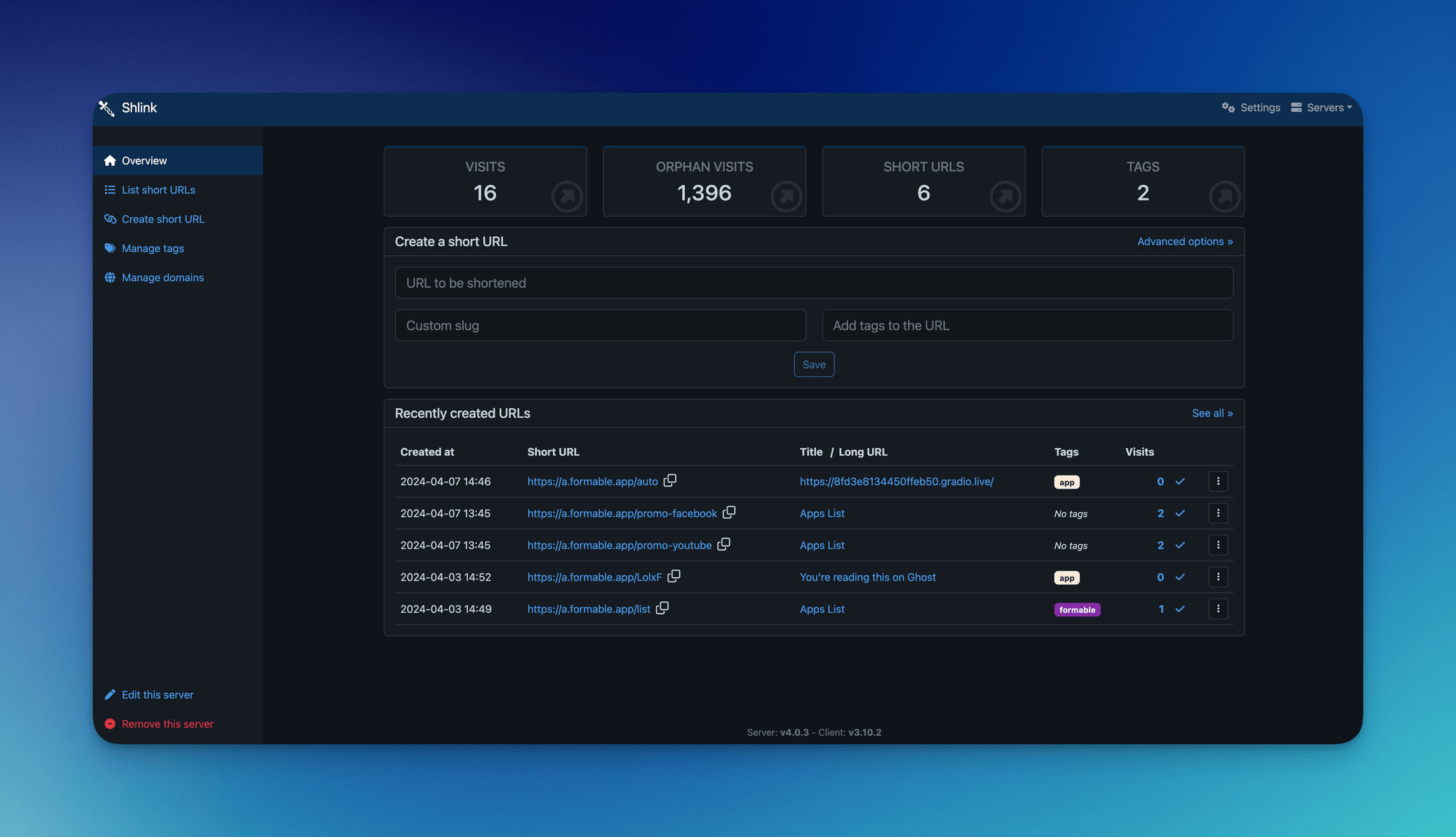Click copy icon next to /list short URL
1456x837 pixels.
point(662,608)
